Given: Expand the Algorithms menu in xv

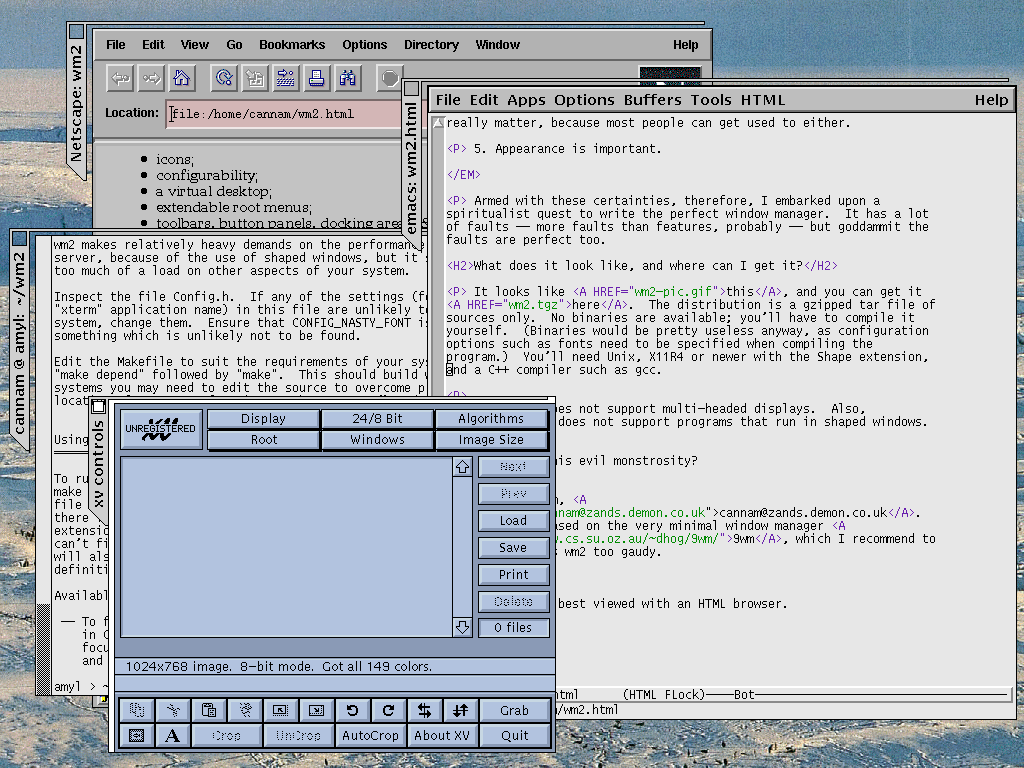Looking at the screenshot, I should point(491,419).
